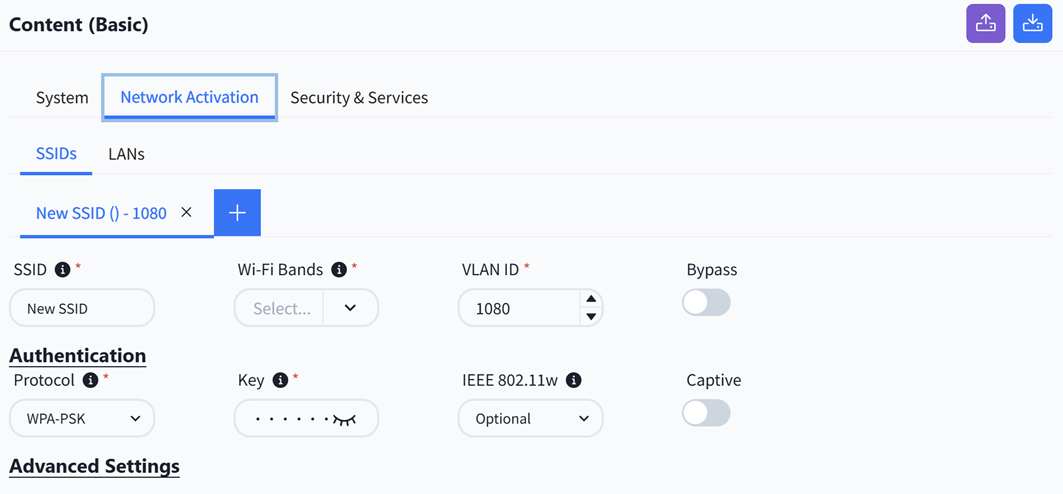
Task: Click the info icon beside Key
Action: click(x=280, y=380)
